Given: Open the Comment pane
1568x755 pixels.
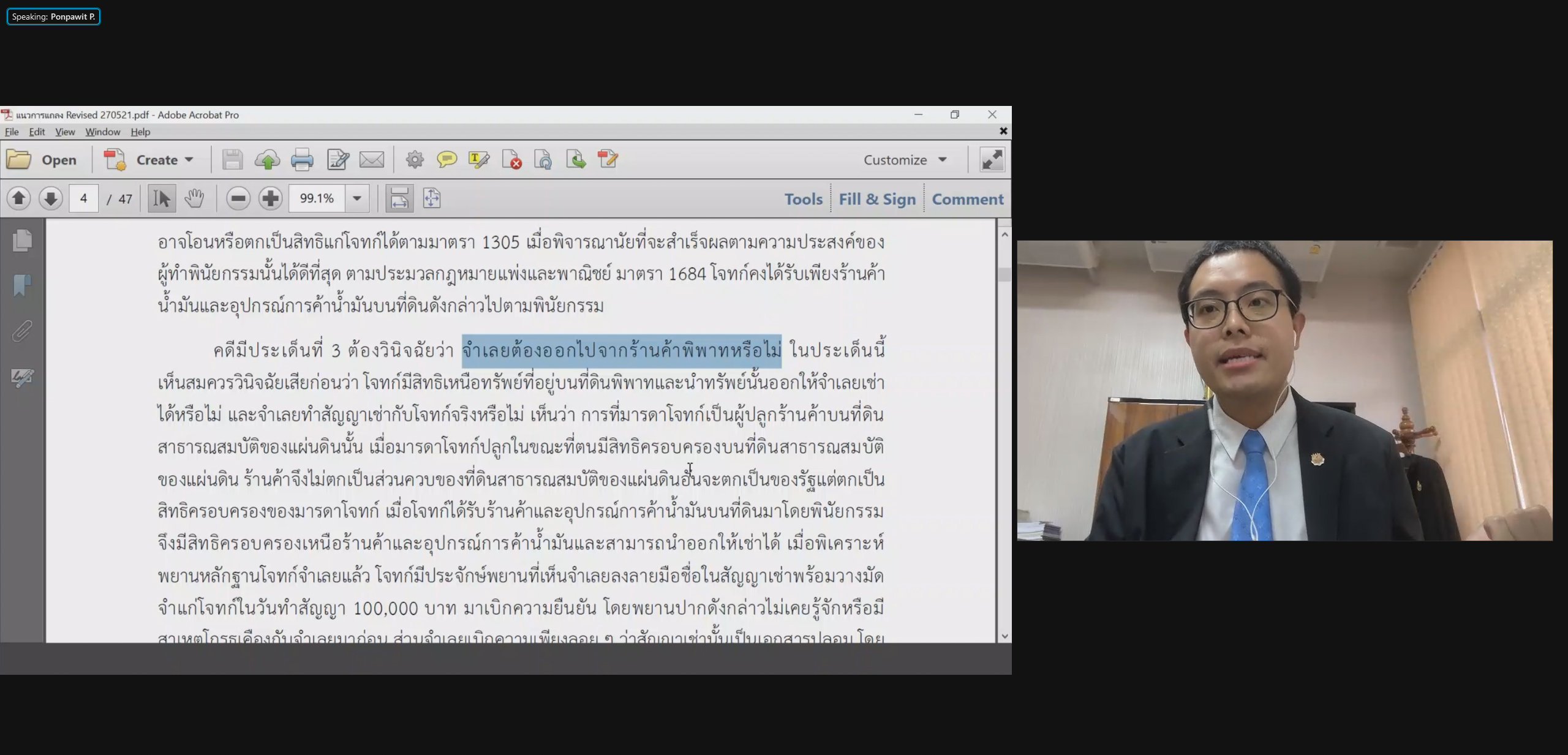Looking at the screenshot, I should [x=968, y=199].
